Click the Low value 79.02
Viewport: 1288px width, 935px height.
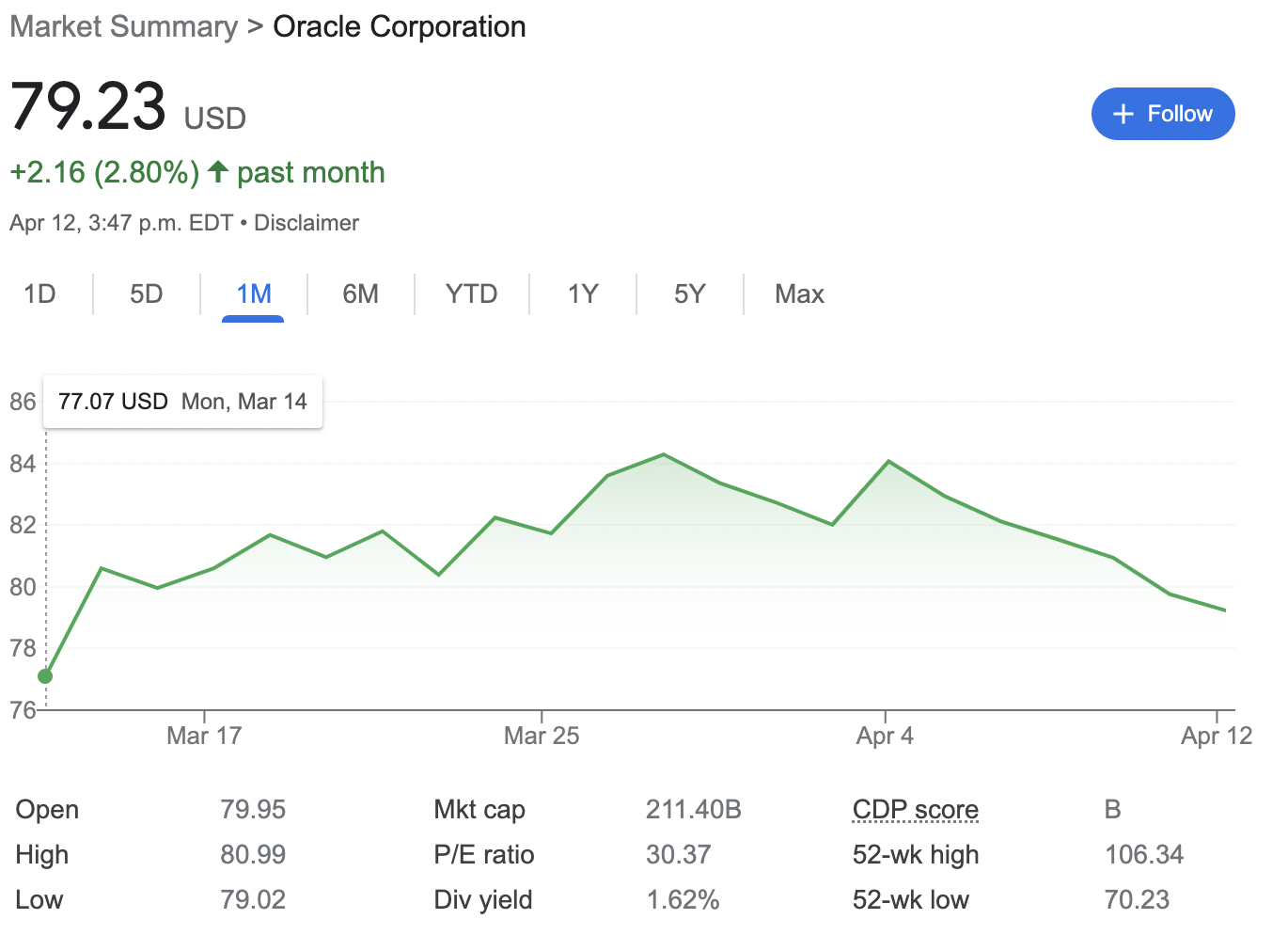pos(253,899)
